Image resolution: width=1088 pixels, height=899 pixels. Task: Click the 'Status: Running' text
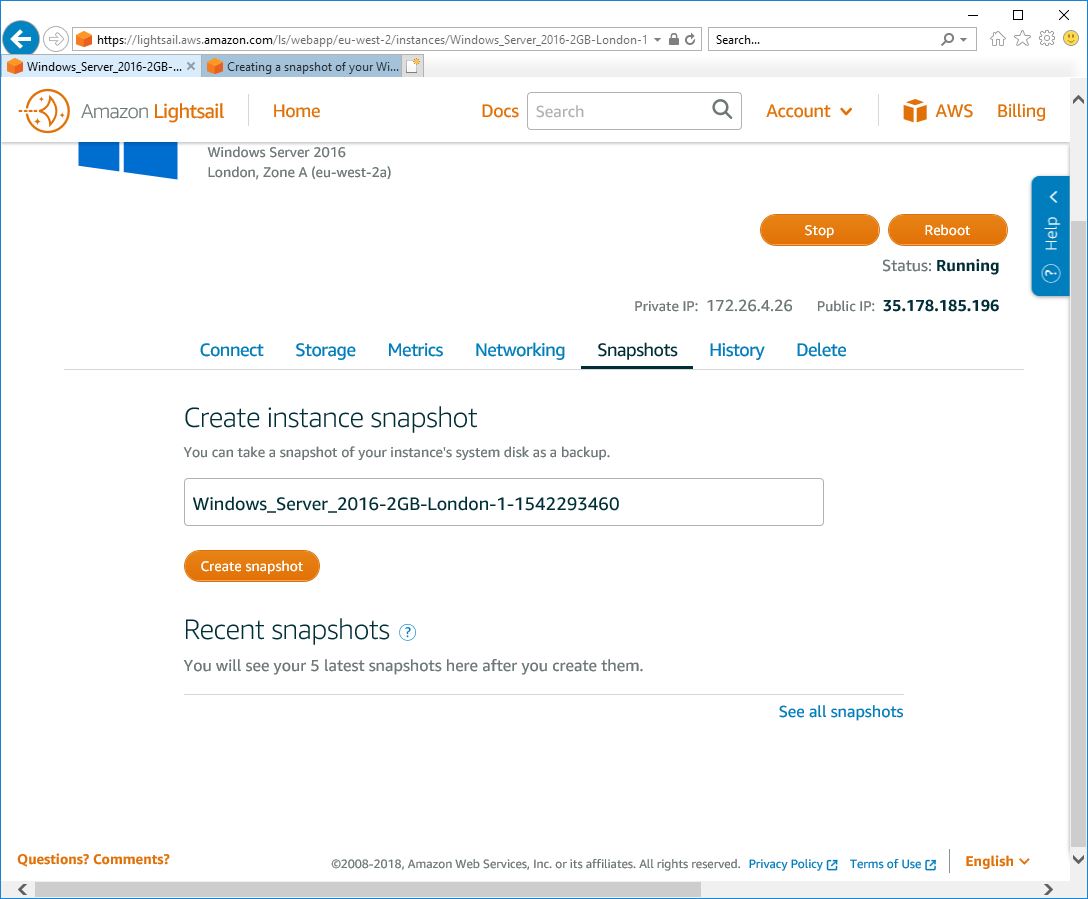940,266
